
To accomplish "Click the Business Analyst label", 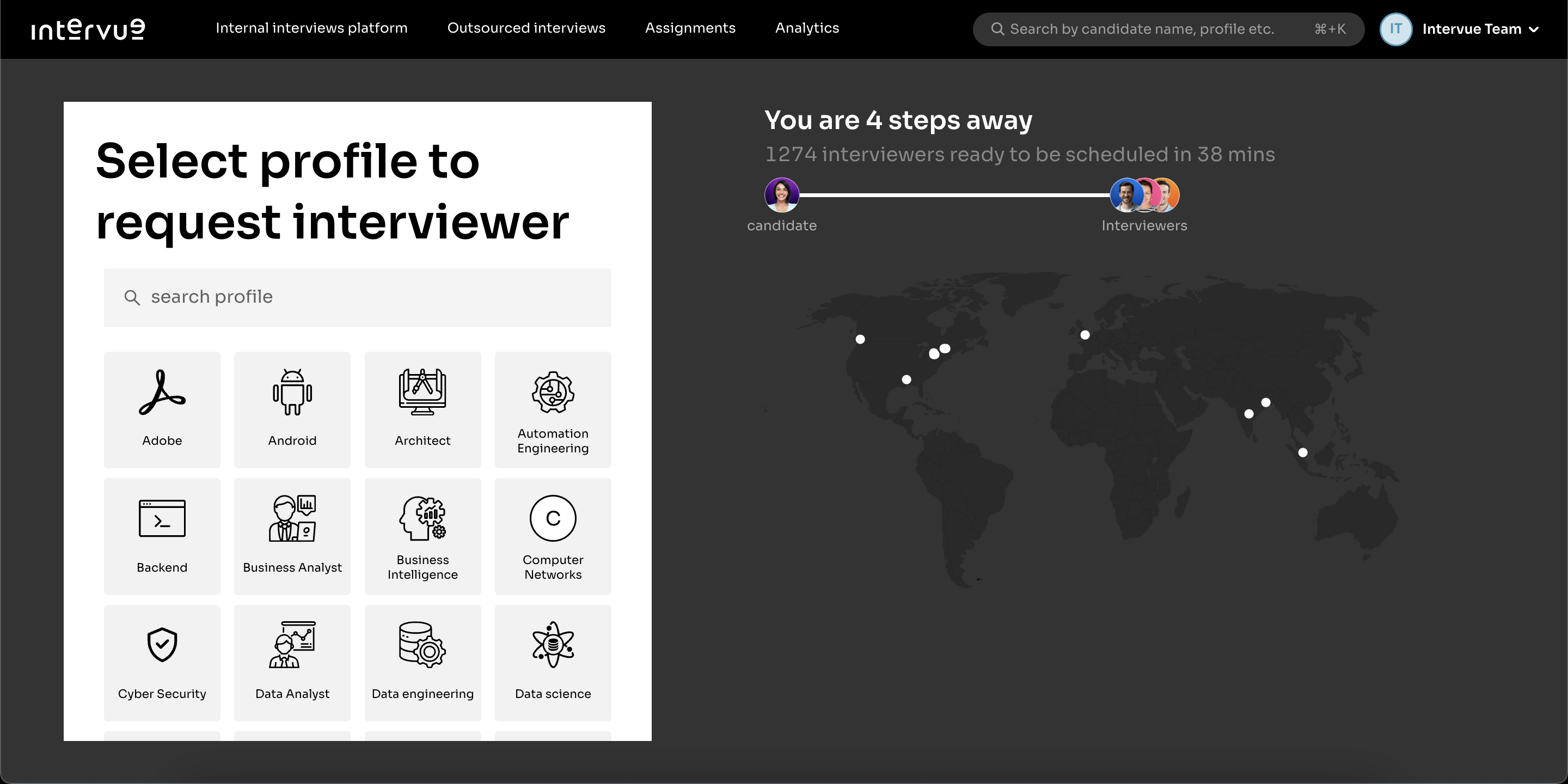I will 292,567.
